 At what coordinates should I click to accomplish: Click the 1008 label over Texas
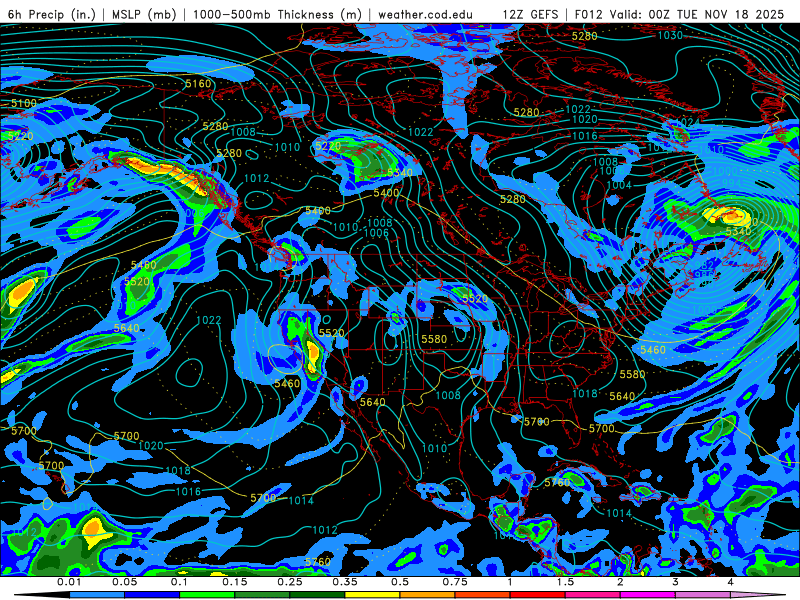pyautogui.click(x=448, y=395)
